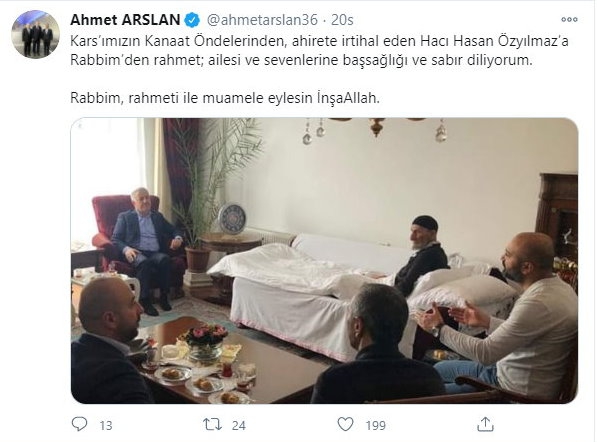Open the Ahmet ARSLAN display name link

(x=125, y=20)
